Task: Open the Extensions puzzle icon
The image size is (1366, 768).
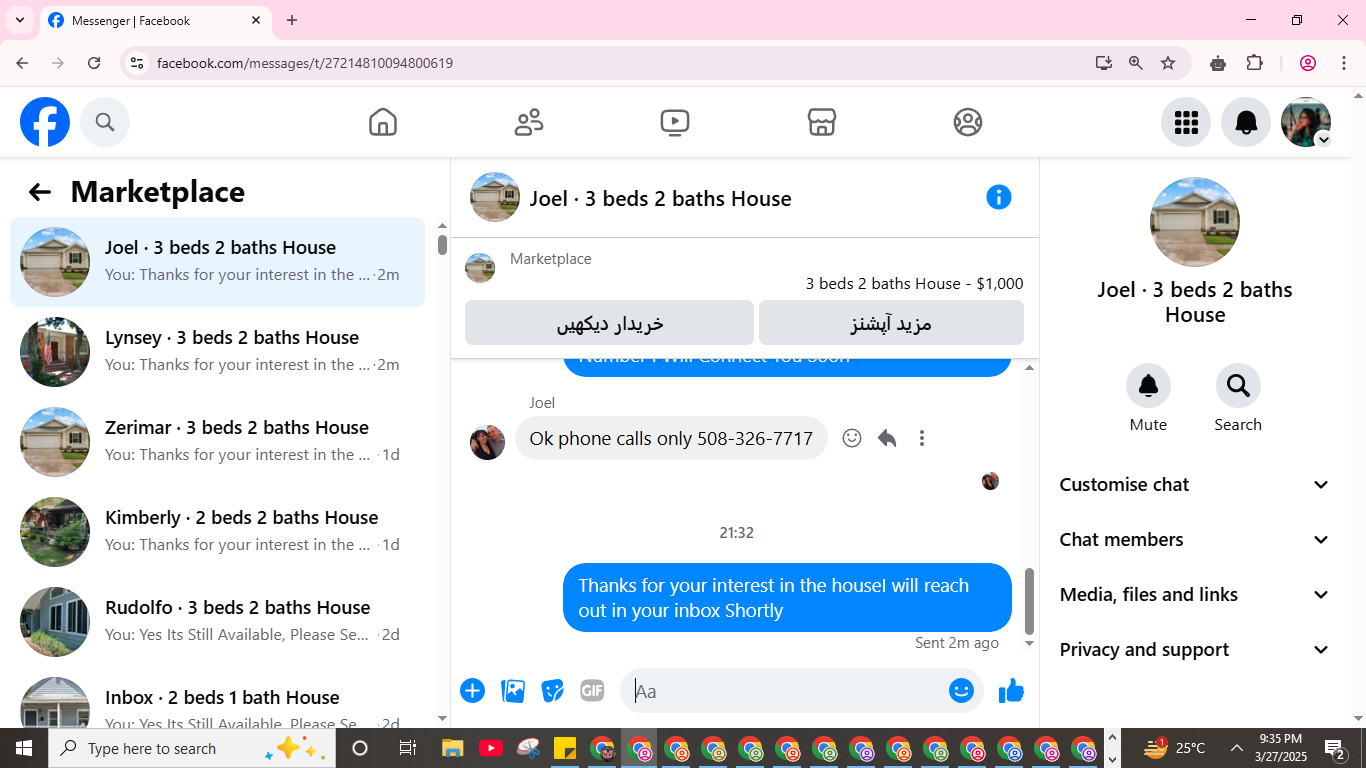Action: click(x=1255, y=63)
